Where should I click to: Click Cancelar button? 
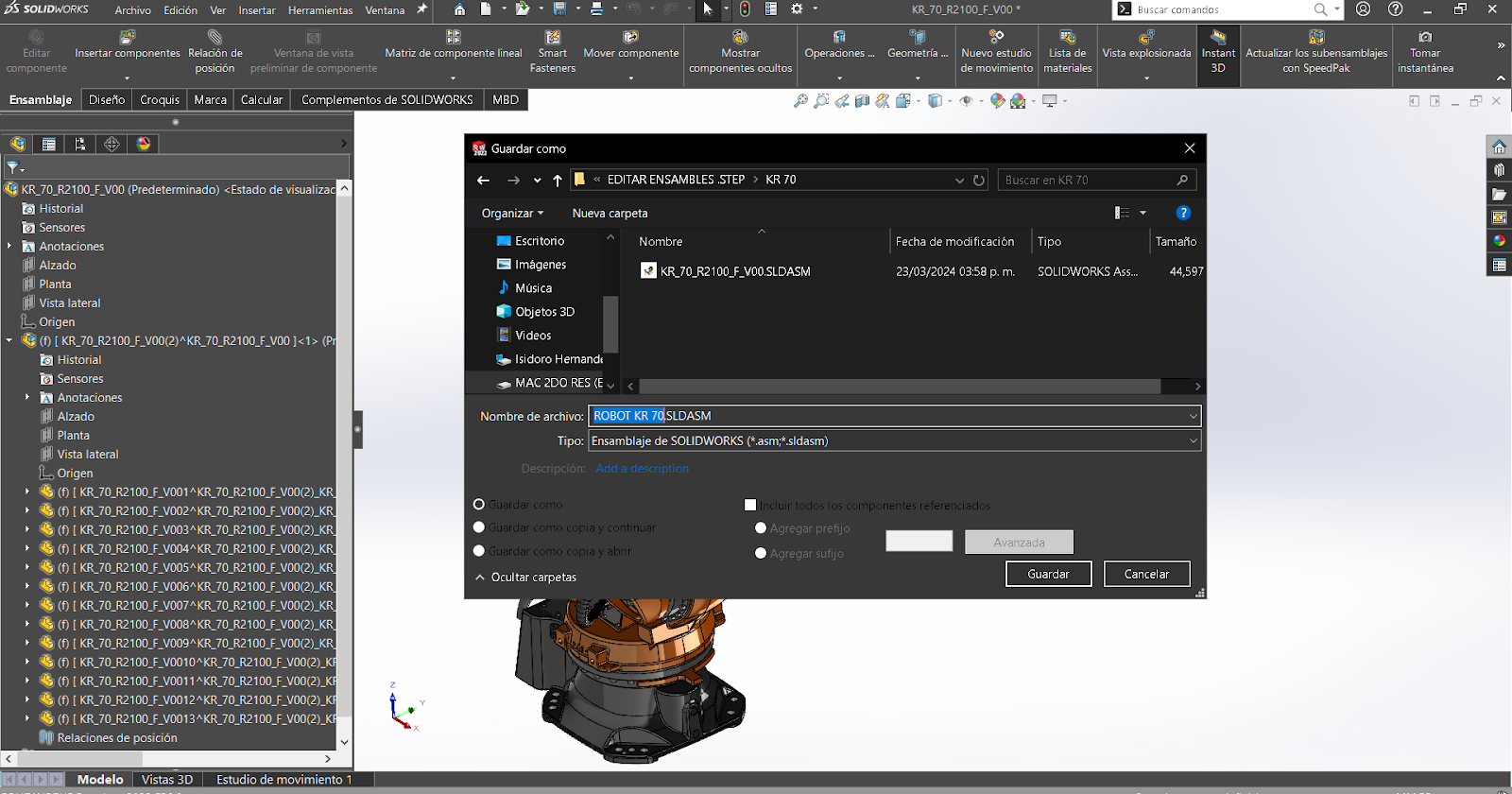1146,574
